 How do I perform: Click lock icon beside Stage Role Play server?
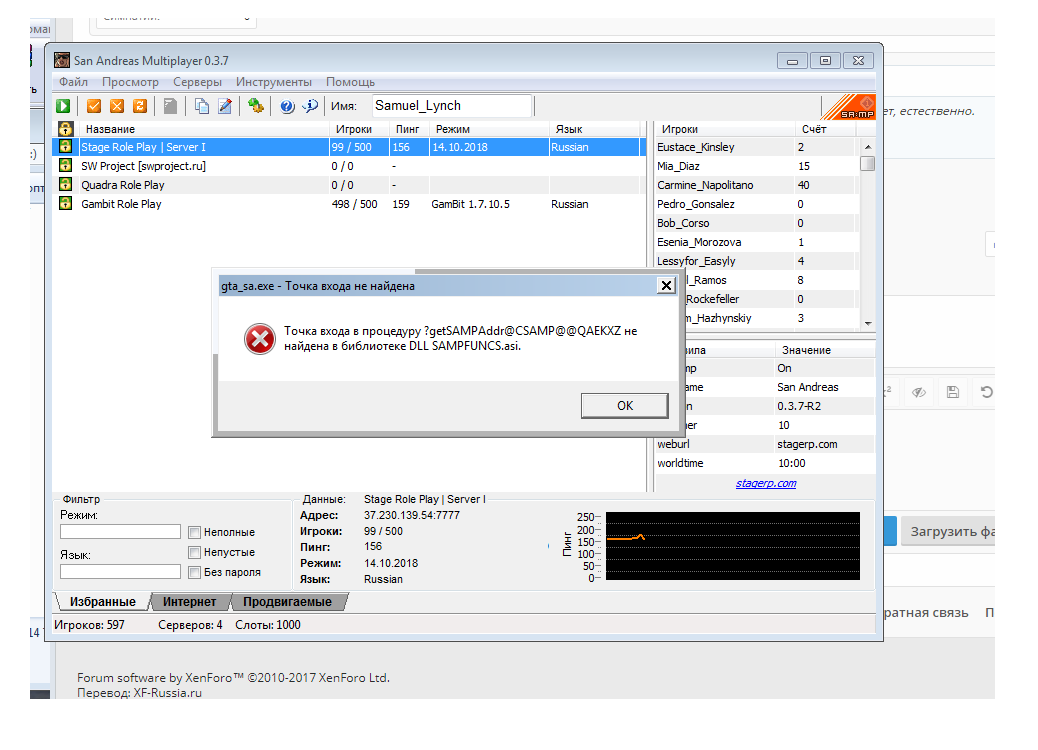(66, 146)
